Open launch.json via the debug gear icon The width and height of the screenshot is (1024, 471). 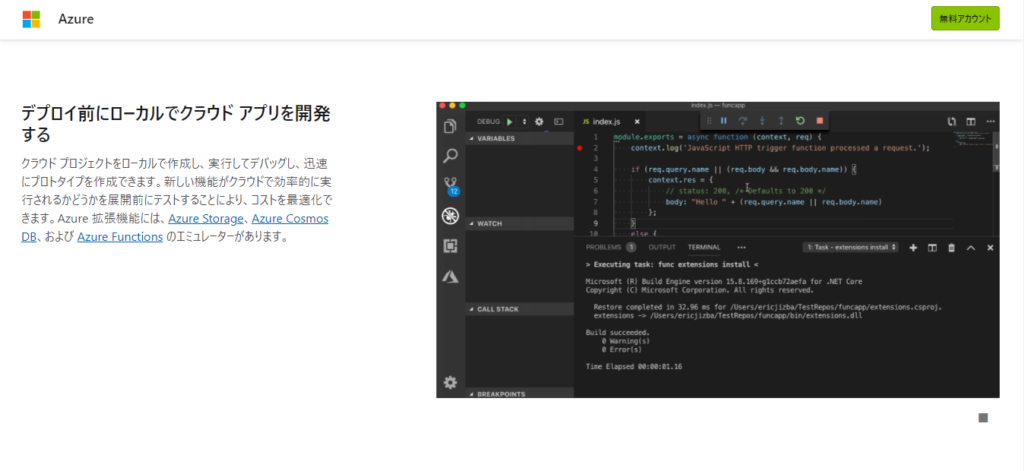tap(539, 122)
